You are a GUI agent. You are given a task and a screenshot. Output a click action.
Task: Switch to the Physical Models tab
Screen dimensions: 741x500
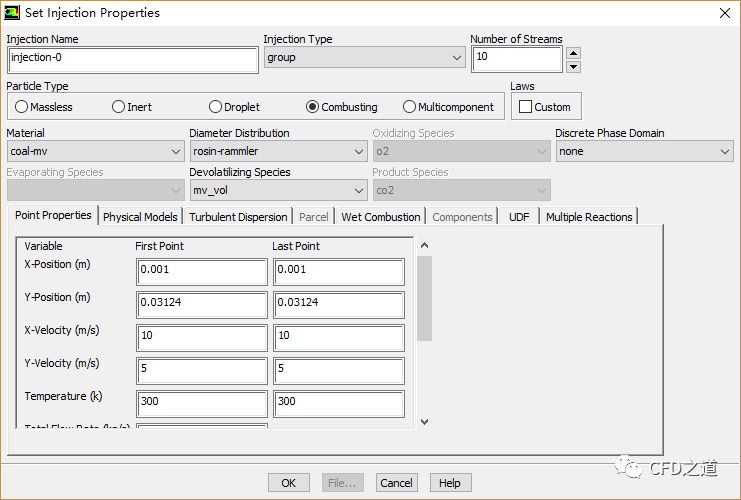140,217
